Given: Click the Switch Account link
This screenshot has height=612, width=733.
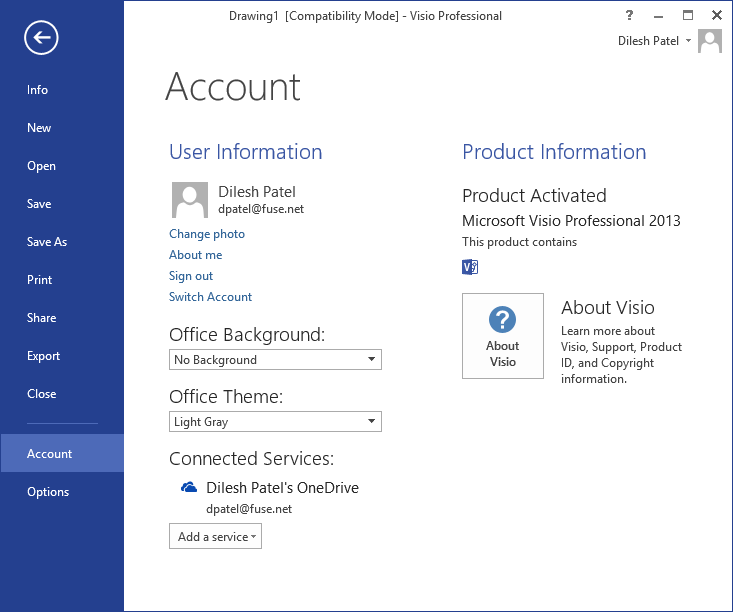Looking at the screenshot, I should pyautogui.click(x=210, y=297).
